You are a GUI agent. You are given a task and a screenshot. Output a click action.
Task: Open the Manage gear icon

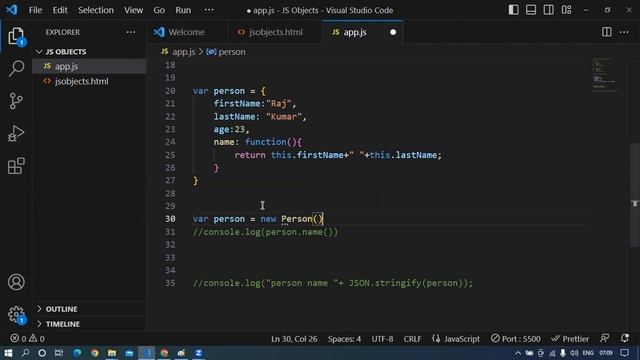[16, 314]
